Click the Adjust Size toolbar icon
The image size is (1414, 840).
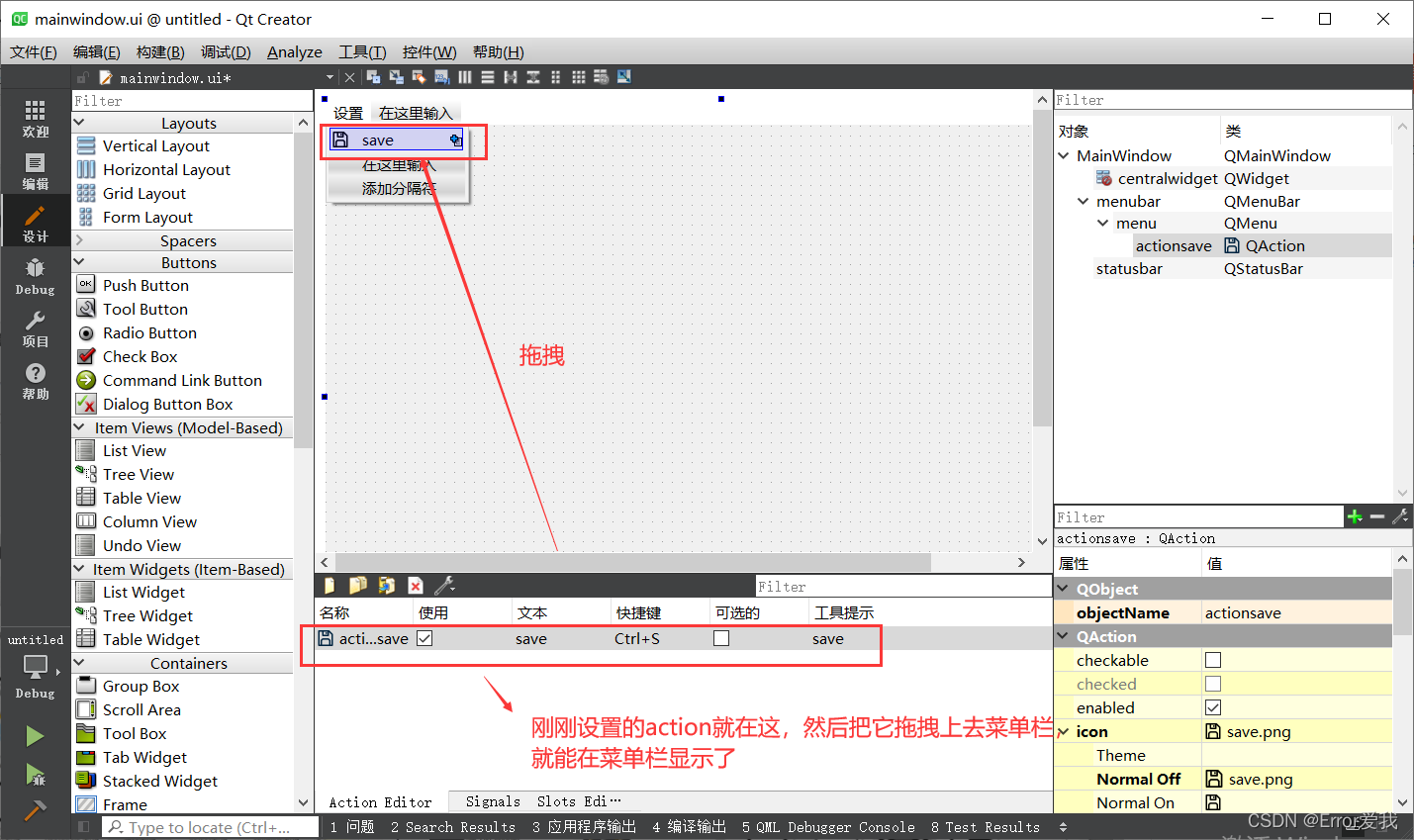624,77
